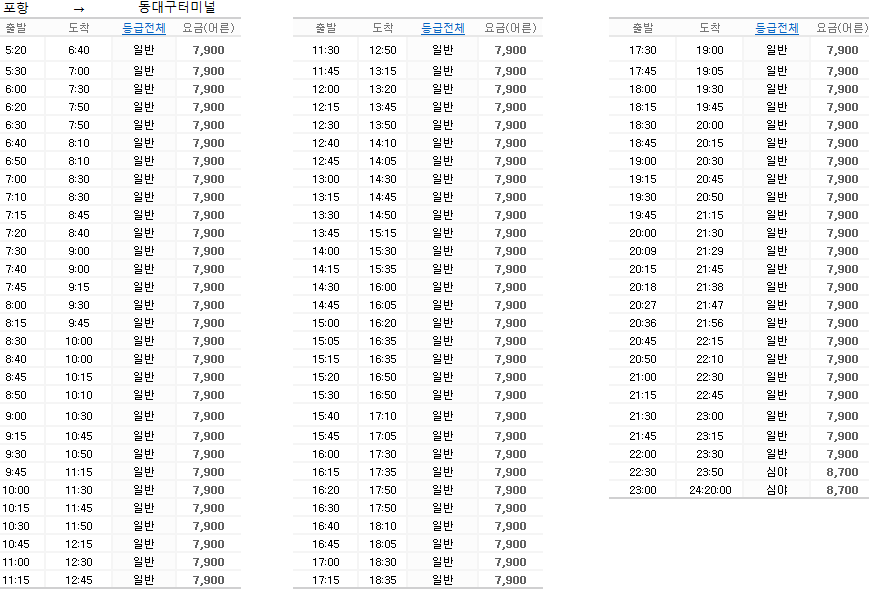Click 심야 grade in the 23:00 row
The image size is (869, 607).
pos(776,490)
